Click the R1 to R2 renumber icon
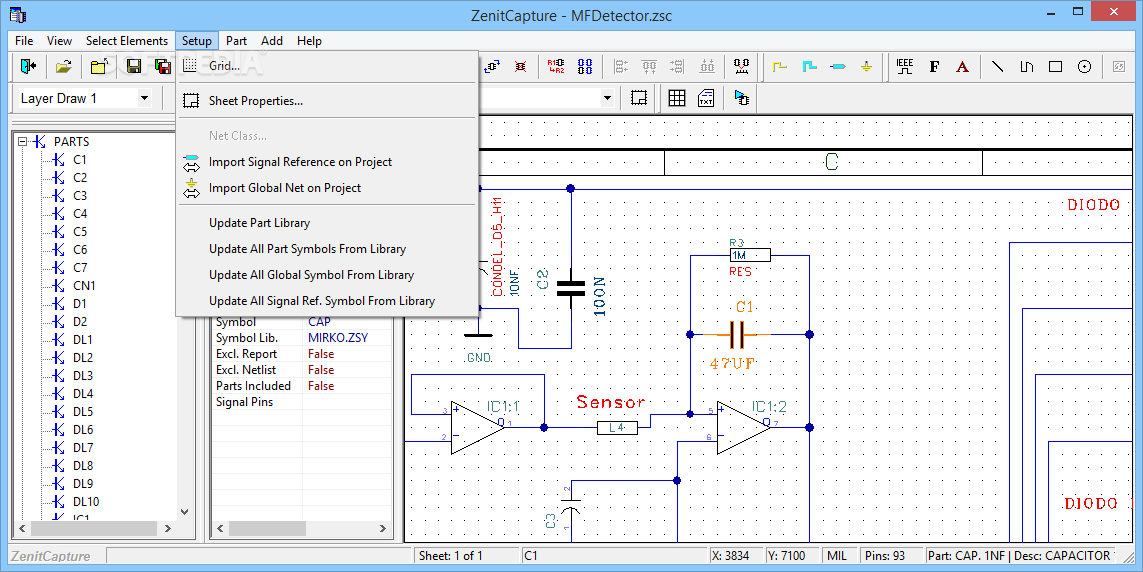This screenshot has height=572, width=1143. click(x=556, y=66)
